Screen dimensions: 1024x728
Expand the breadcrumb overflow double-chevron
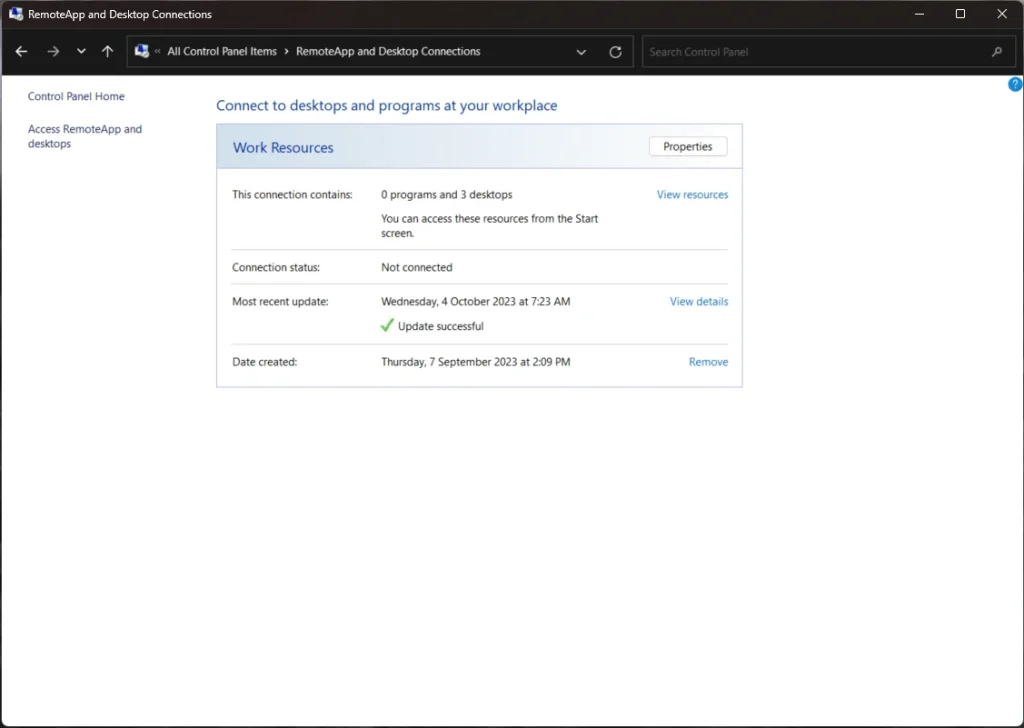(157, 52)
